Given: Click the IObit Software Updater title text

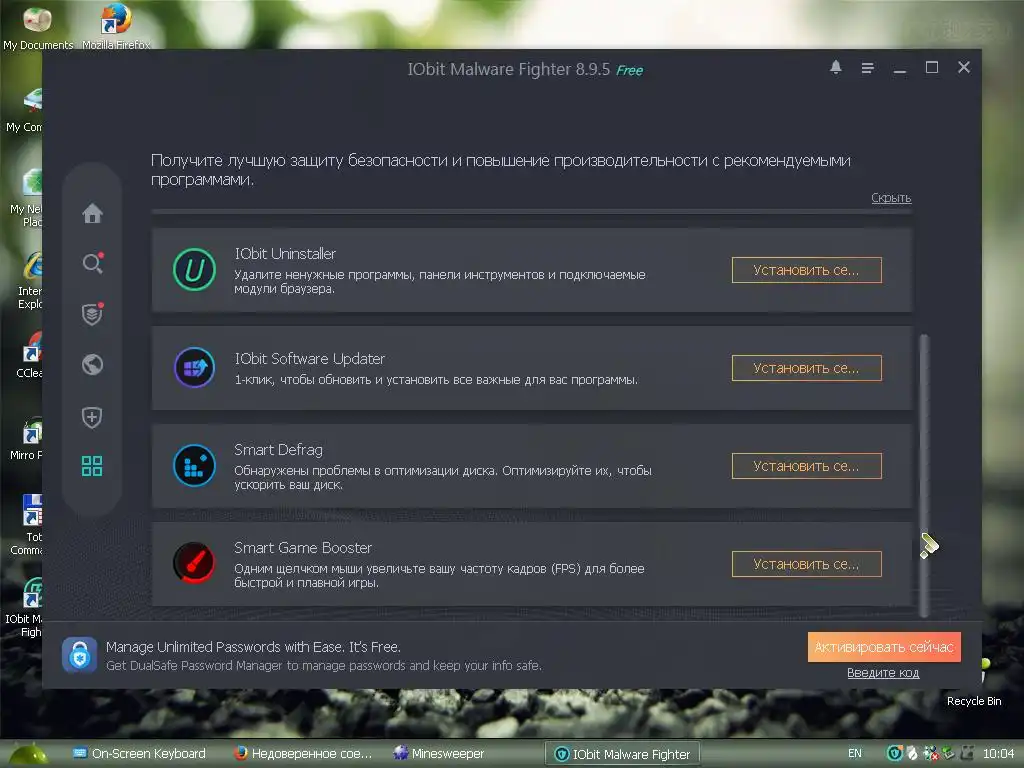Looking at the screenshot, I should pyautogui.click(x=310, y=359).
